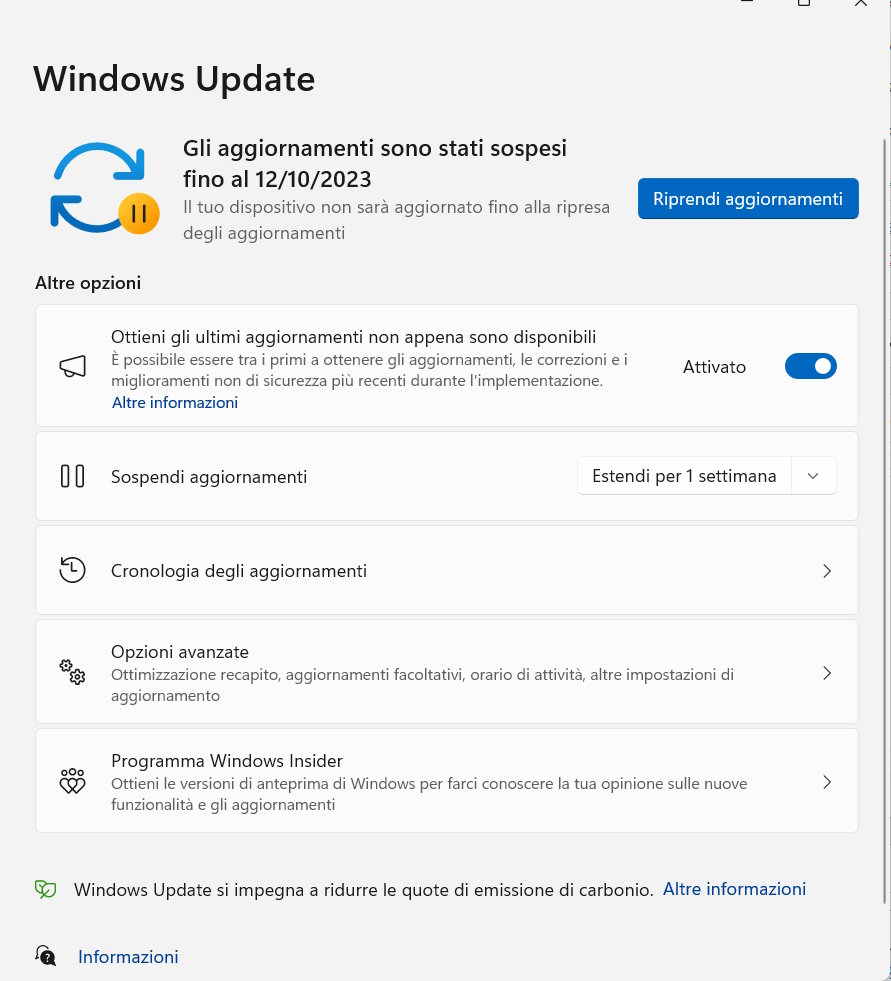The image size is (891, 981).
Task: Click the green leaf carbon emission icon
Action: (46, 889)
